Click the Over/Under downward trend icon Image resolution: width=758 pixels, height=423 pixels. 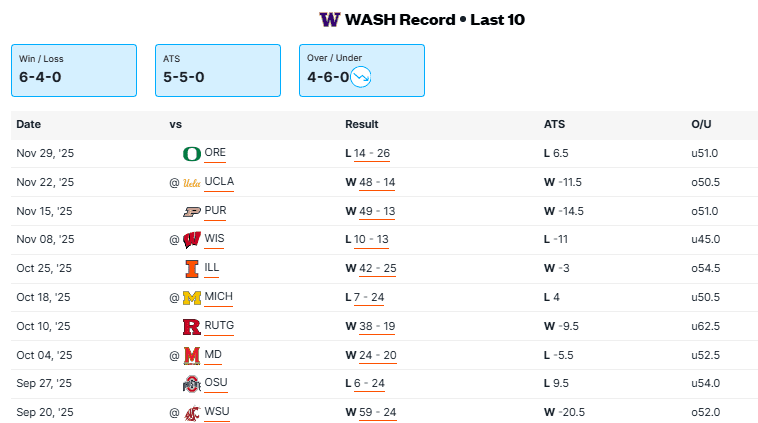pyautogui.click(x=361, y=76)
